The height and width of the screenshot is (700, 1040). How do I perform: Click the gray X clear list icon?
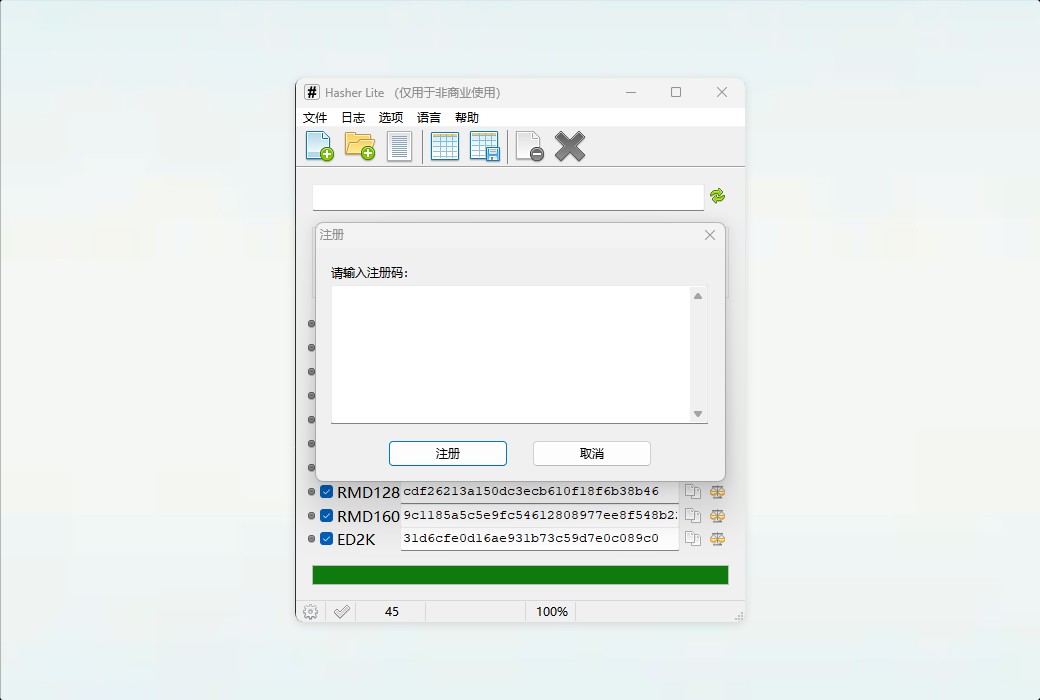568,145
